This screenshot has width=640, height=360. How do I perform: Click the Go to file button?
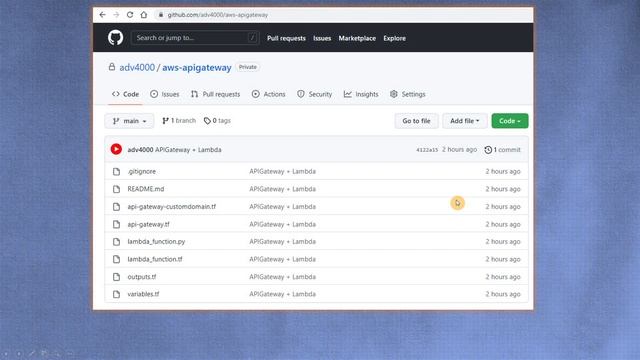pos(416,121)
